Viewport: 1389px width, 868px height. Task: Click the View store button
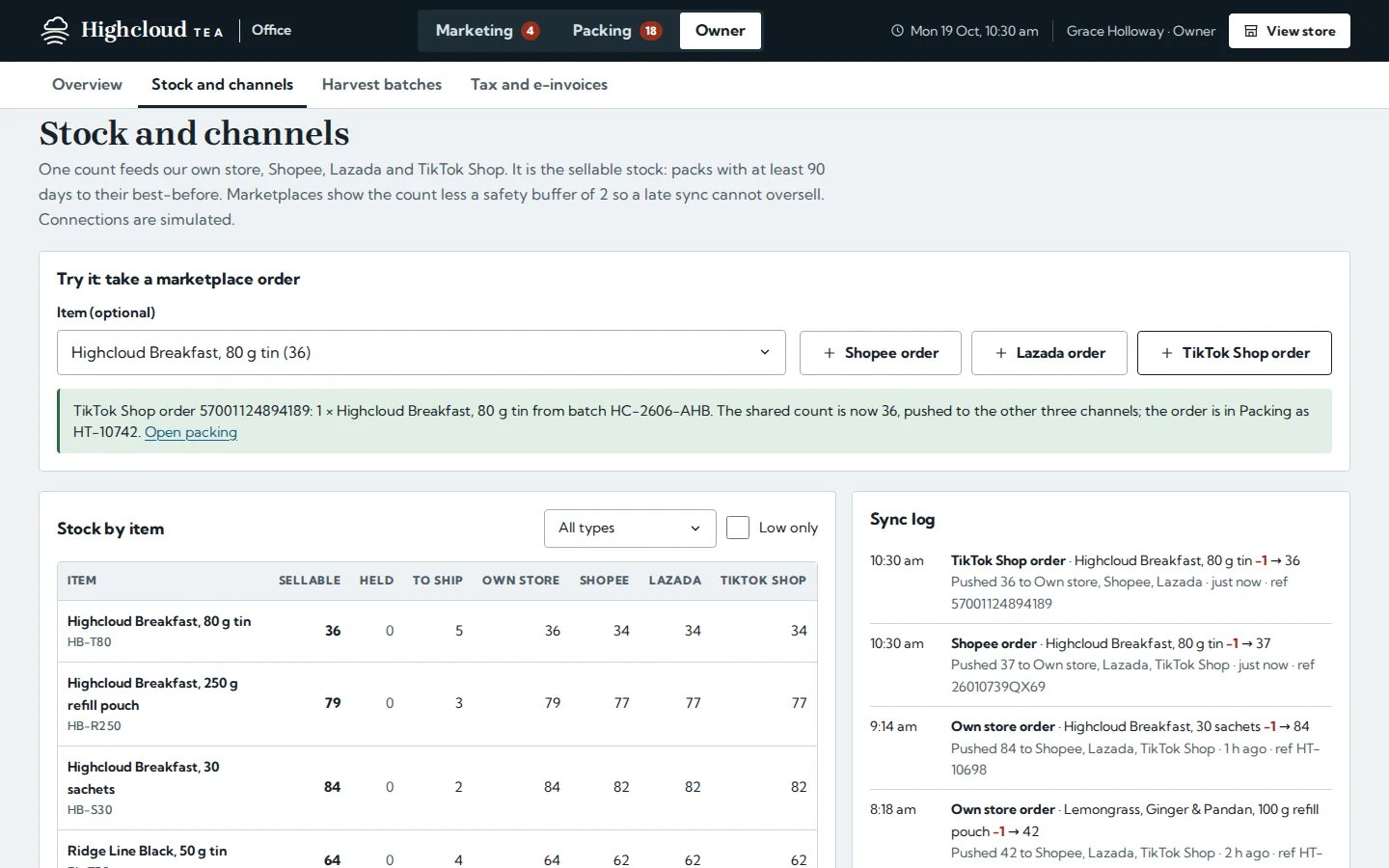point(1290,31)
